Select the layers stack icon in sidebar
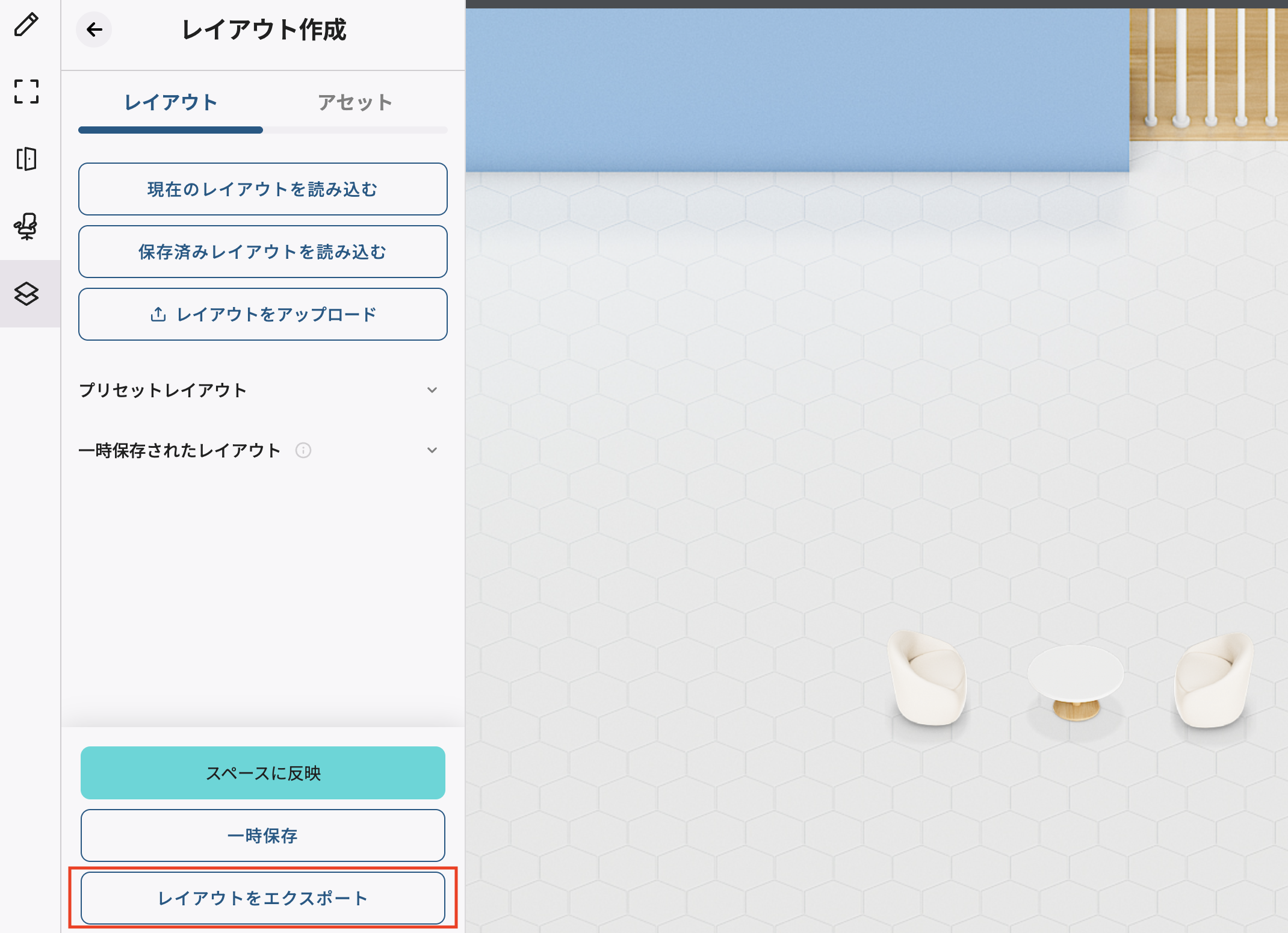The height and width of the screenshot is (933, 1288). pyautogui.click(x=26, y=294)
